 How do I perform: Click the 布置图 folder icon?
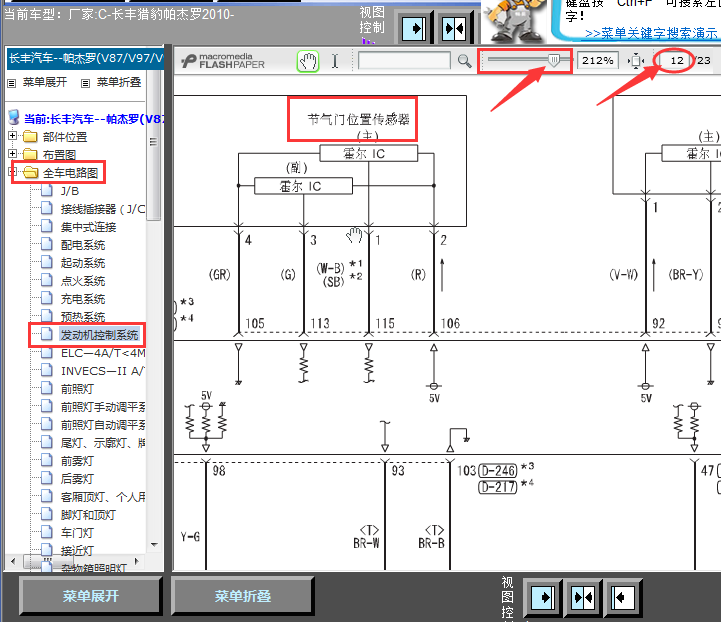coord(30,154)
